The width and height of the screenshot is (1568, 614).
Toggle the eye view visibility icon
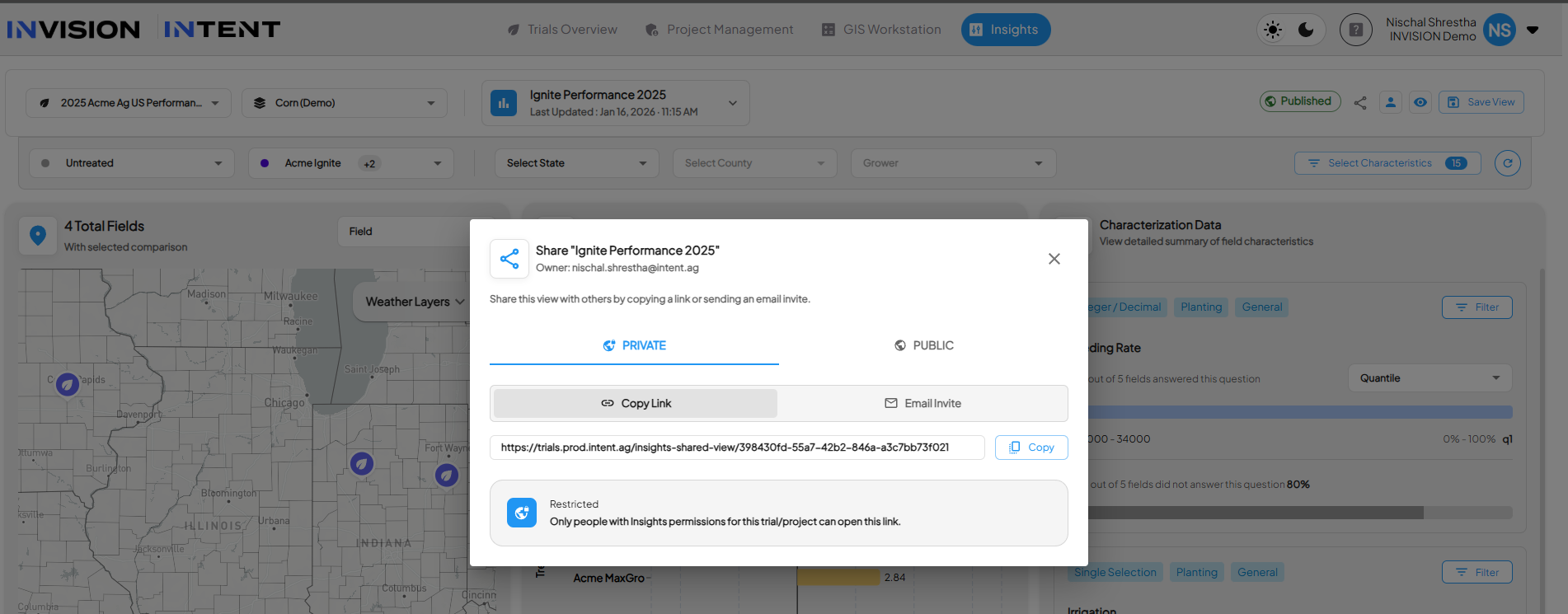(x=1420, y=102)
